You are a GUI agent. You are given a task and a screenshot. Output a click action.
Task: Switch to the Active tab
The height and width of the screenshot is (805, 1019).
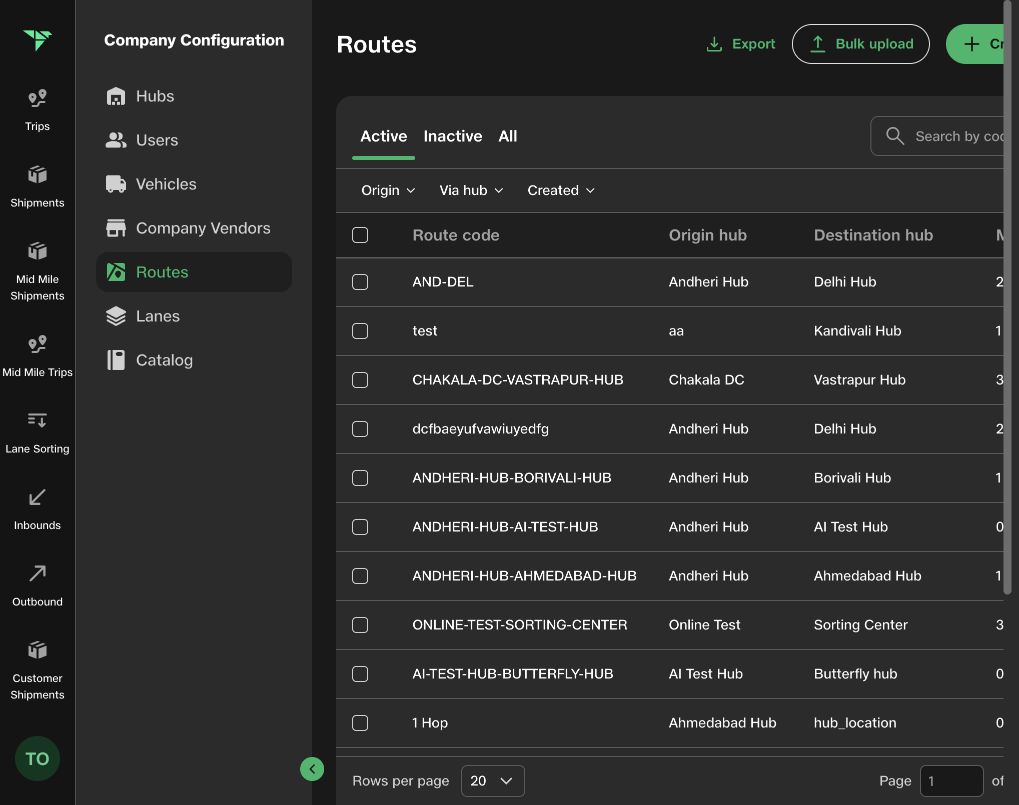pyautogui.click(x=383, y=136)
